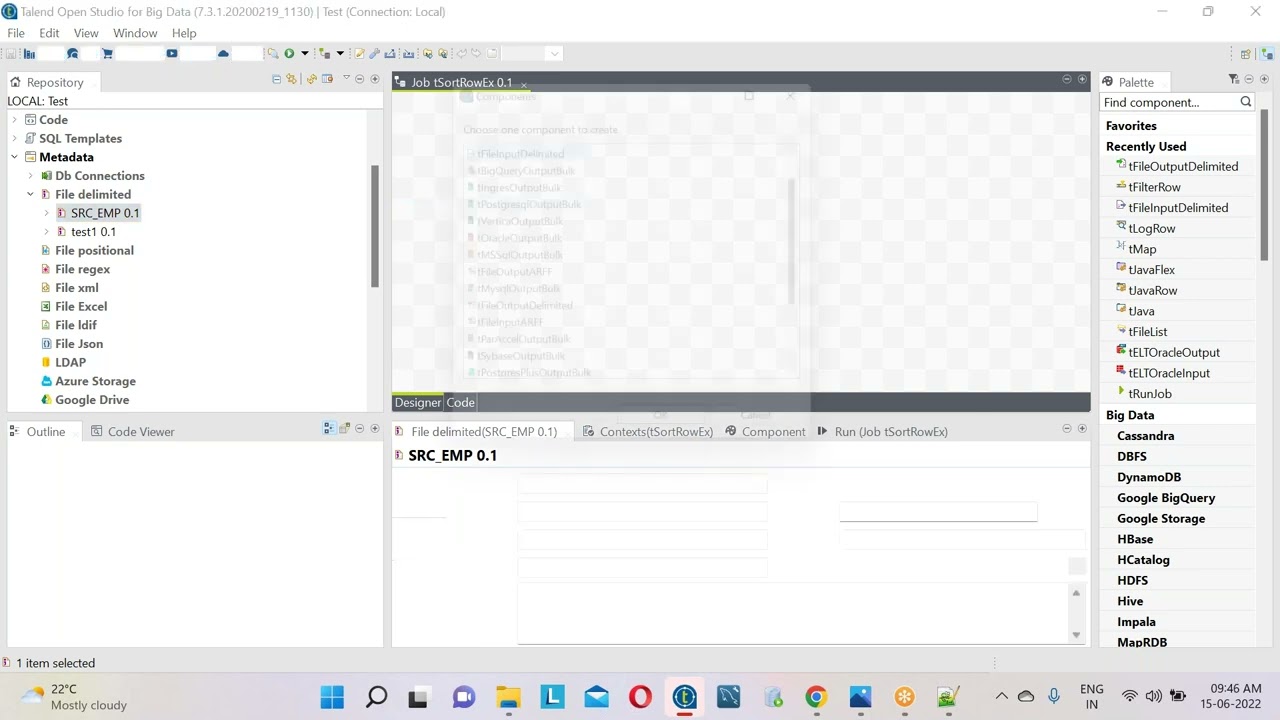The image size is (1280, 720).
Task: Open the Help menu
Action: (184, 33)
